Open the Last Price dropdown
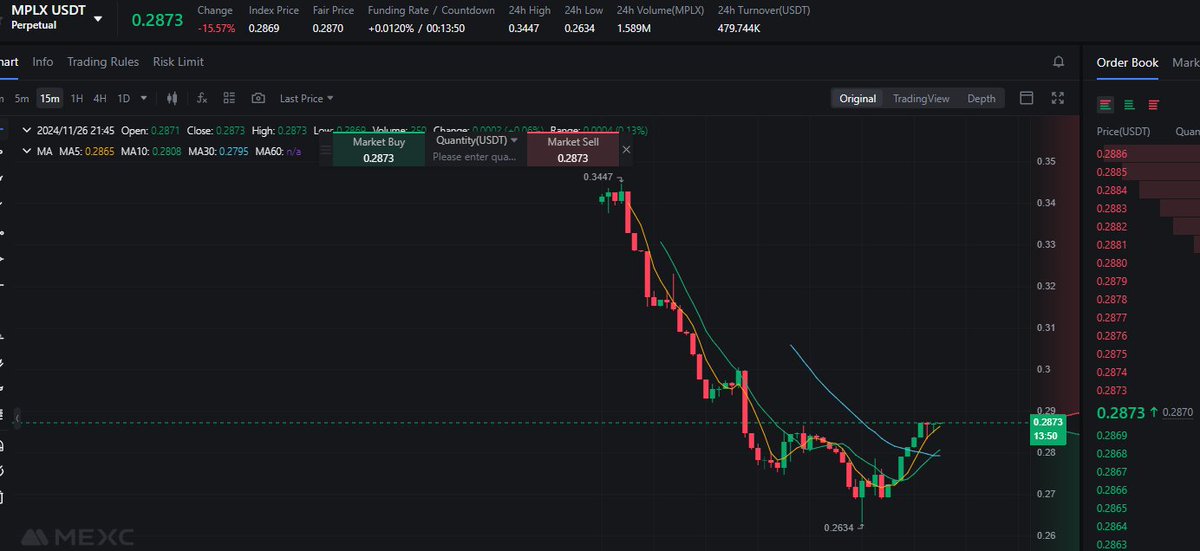 coord(306,98)
